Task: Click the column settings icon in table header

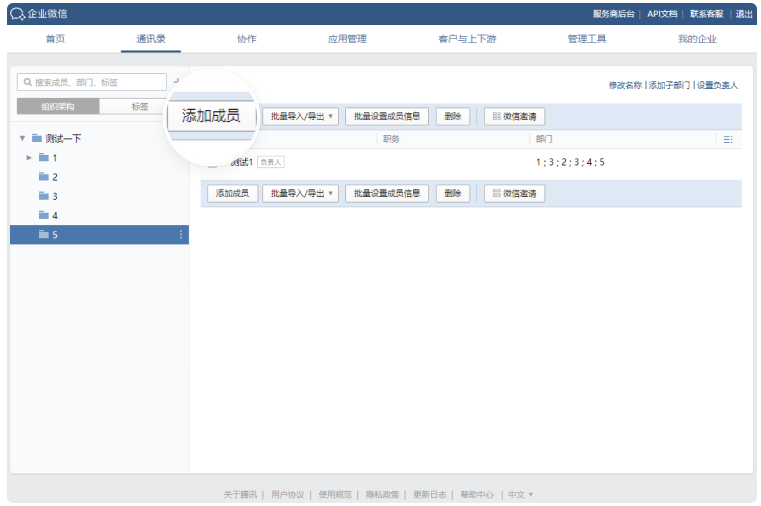Action: pyautogui.click(x=727, y=140)
